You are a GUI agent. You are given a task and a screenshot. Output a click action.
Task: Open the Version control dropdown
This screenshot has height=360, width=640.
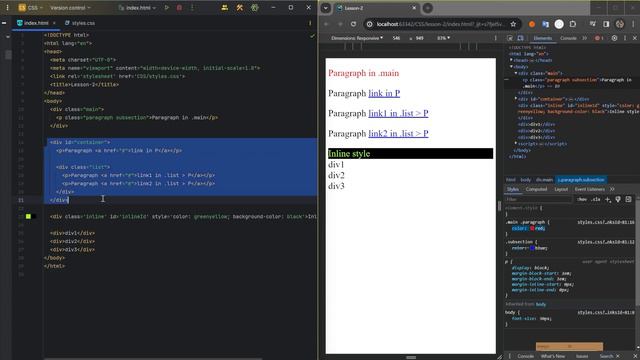(70, 7)
